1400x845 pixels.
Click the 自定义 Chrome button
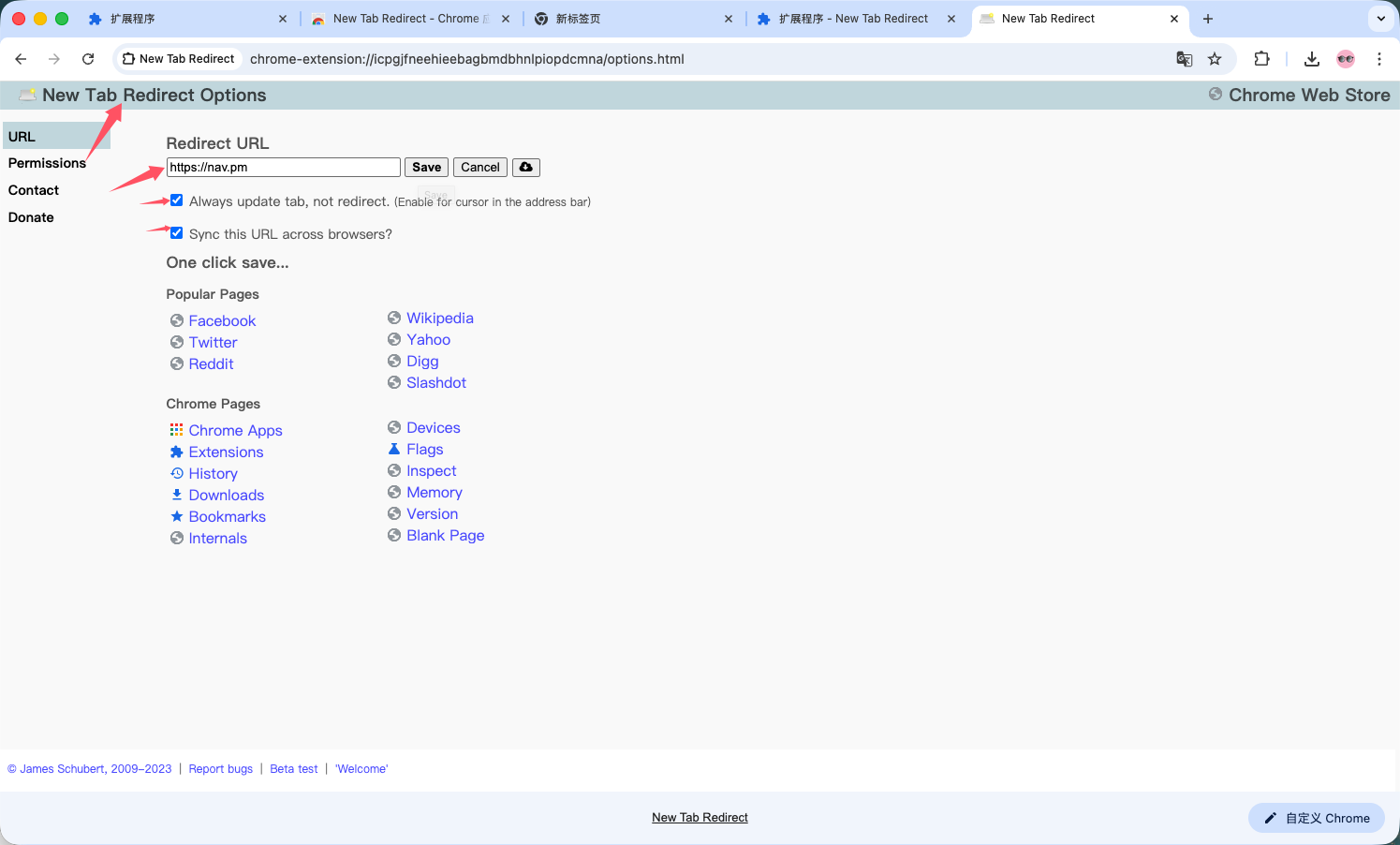point(1316,818)
